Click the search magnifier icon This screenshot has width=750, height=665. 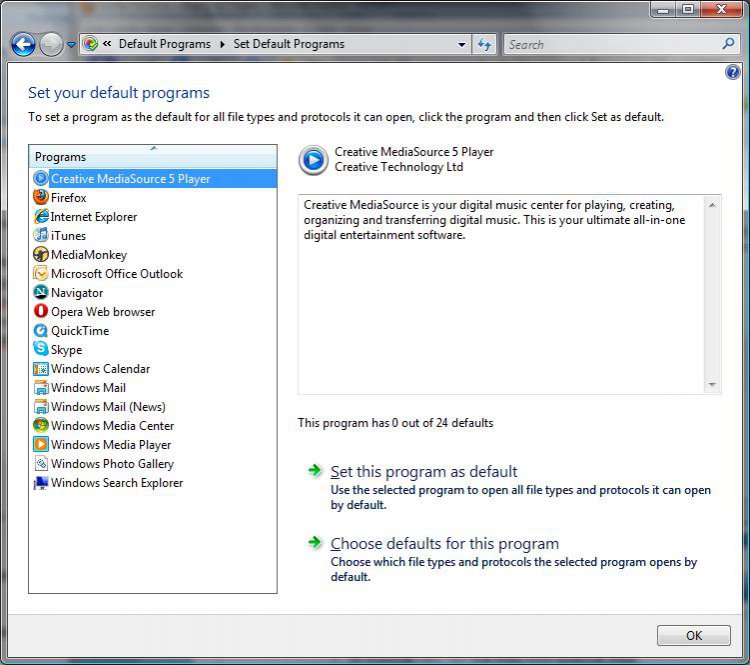point(728,44)
